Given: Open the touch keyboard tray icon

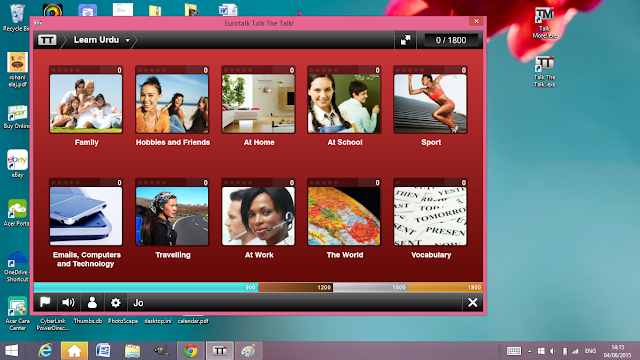Looking at the screenshot, I should pyautogui.click(x=513, y=351).
